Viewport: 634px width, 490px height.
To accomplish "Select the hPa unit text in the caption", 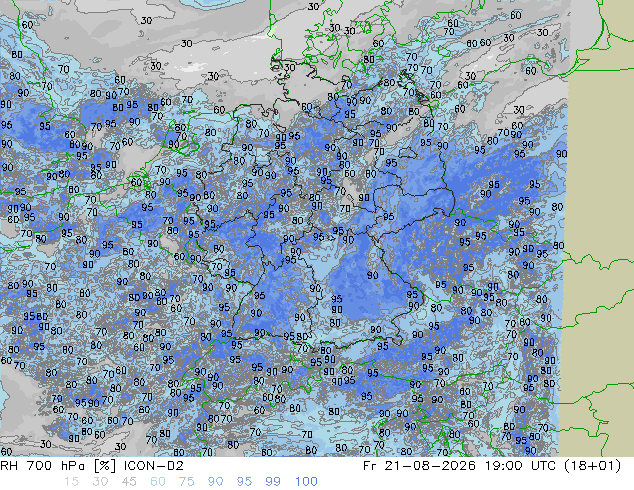I will click(72, 466).
